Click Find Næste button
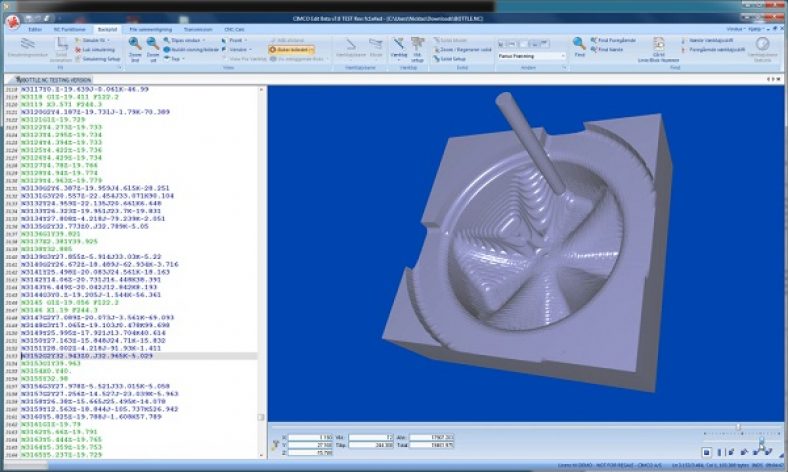 (607, 50)
